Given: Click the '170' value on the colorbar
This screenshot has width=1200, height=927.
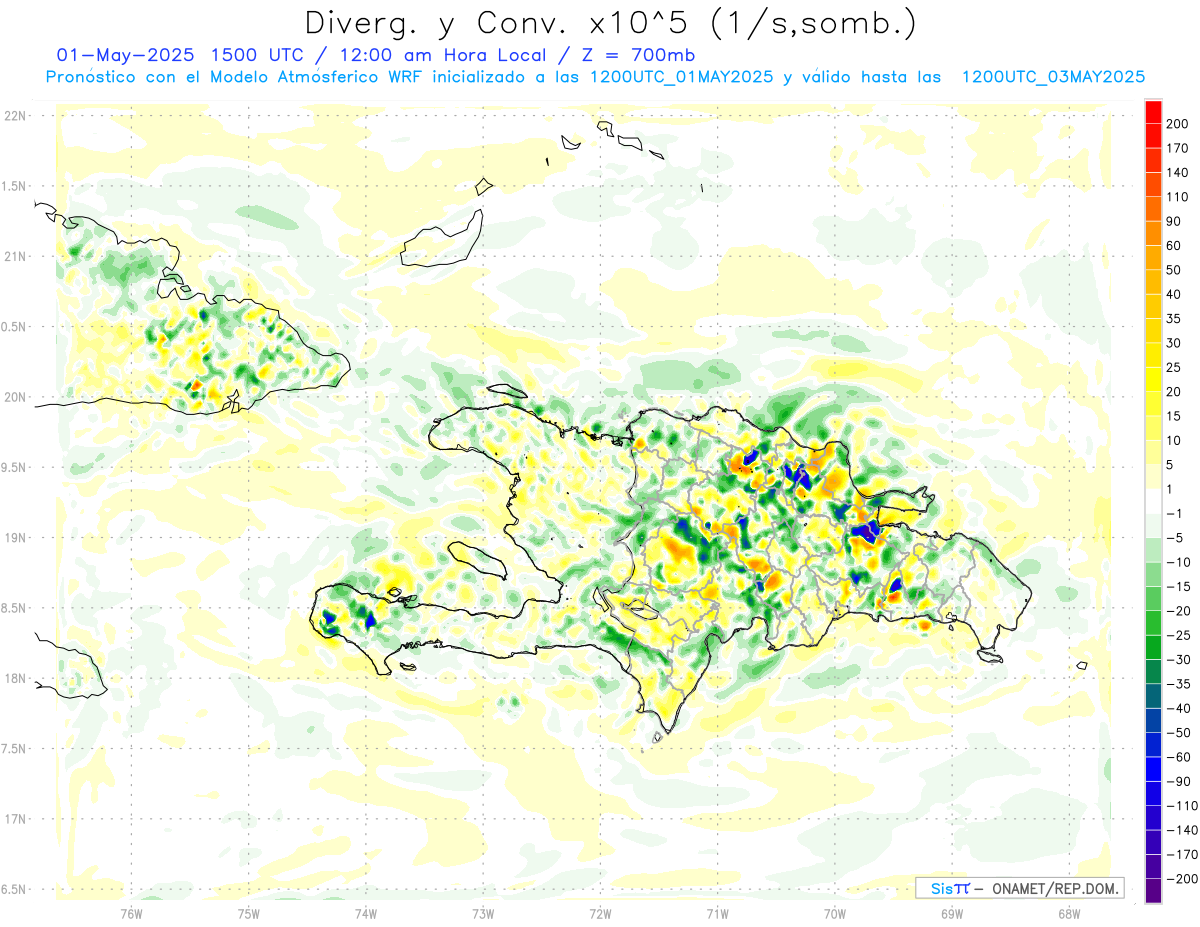Looking at the screenshot, I should tap(1177, 148).
